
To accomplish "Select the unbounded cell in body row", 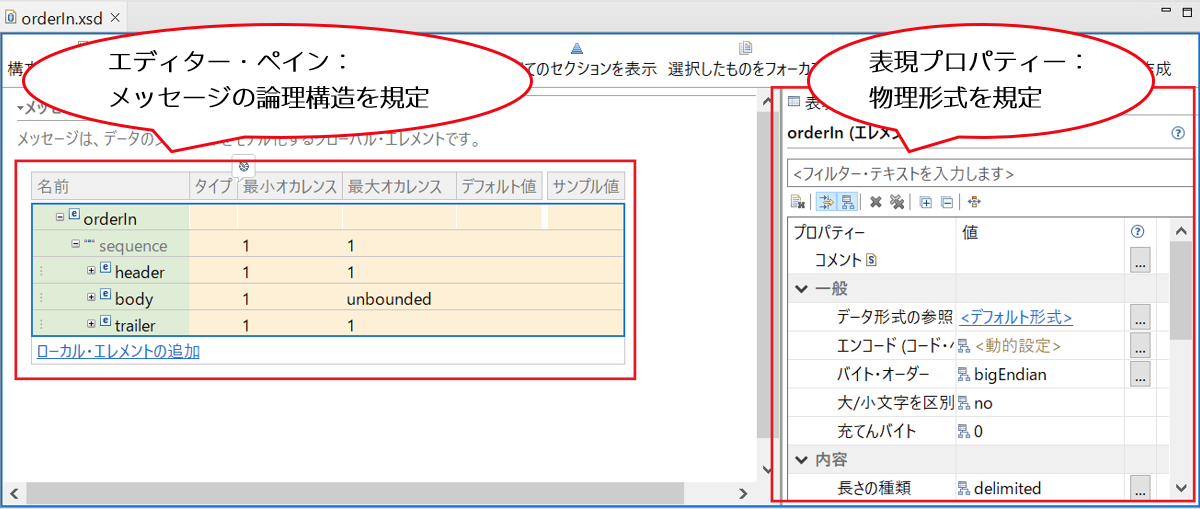I will tap(389, 298).
